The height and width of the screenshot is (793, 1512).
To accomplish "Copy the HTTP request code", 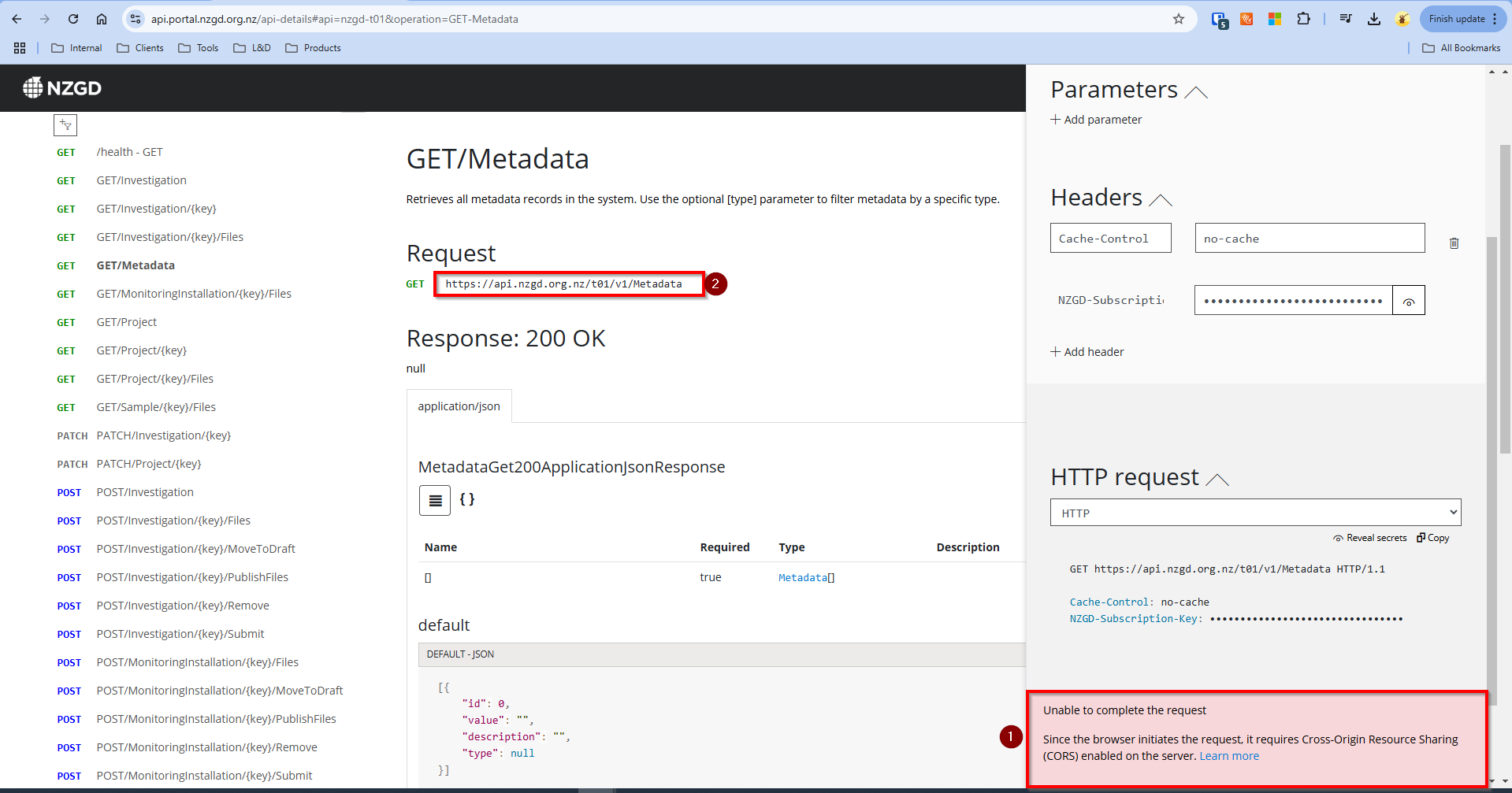I will [x=1433, y=538].
